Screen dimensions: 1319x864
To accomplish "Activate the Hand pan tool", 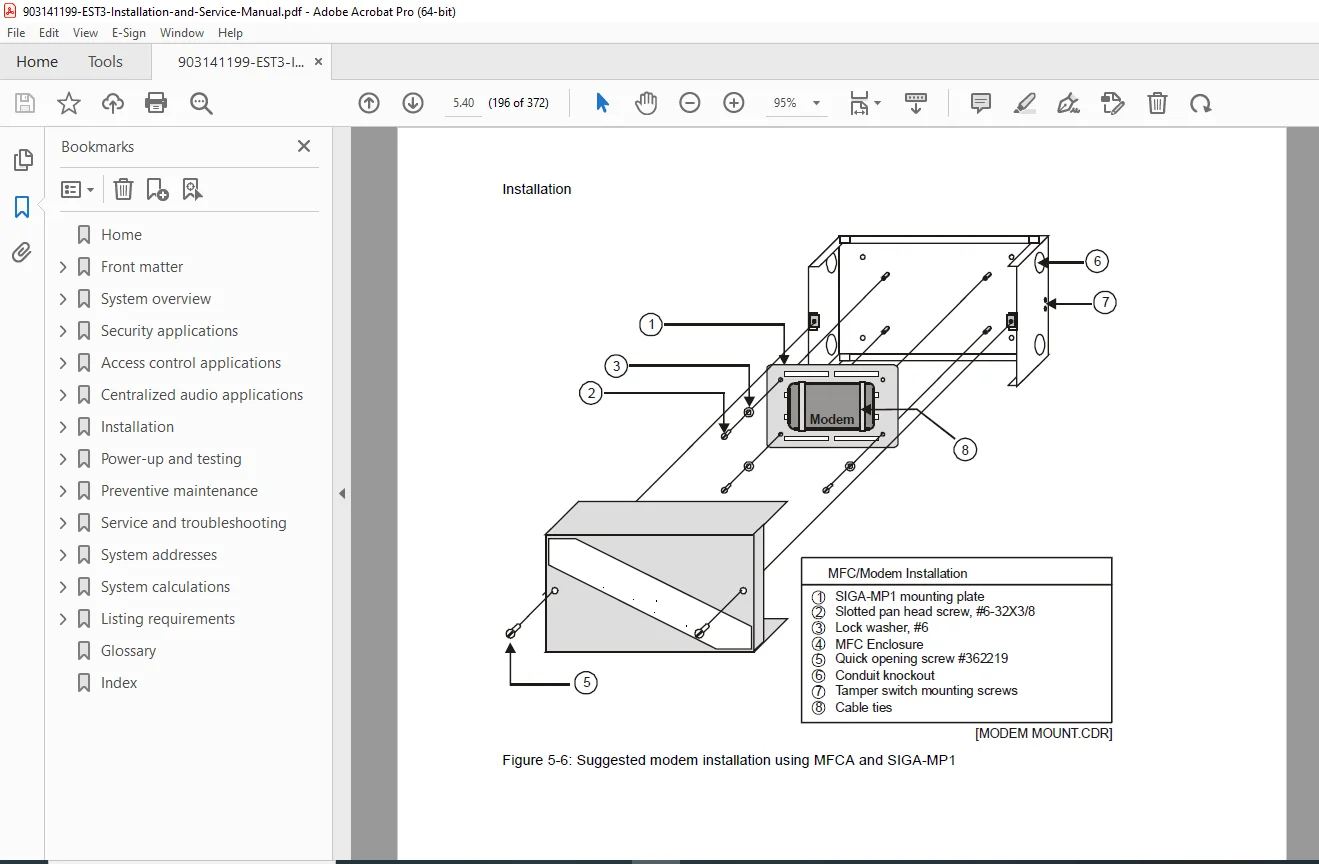I will coord(646,103).
